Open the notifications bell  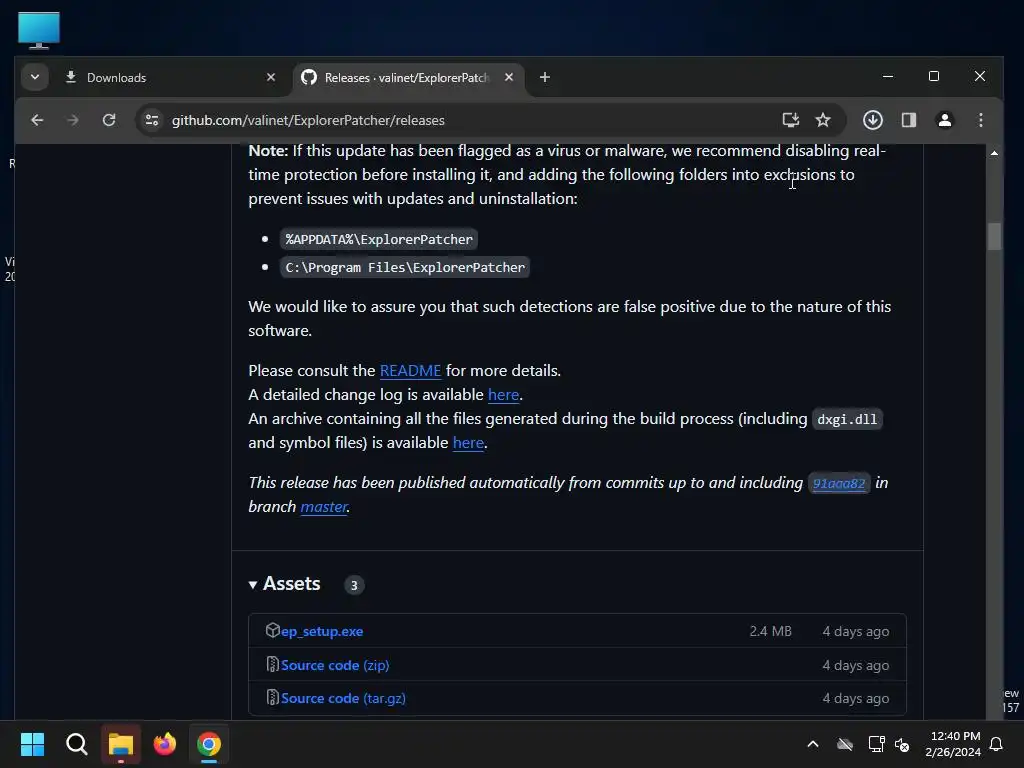[997, 744]
